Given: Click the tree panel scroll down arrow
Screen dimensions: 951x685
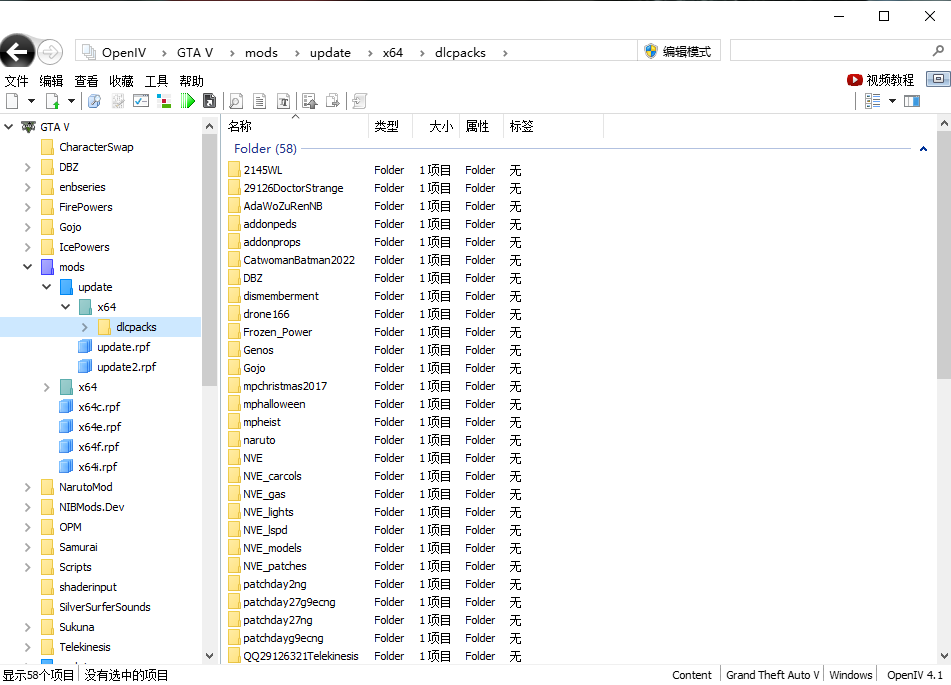Looking at the screenshot, I should coord(209,655).
